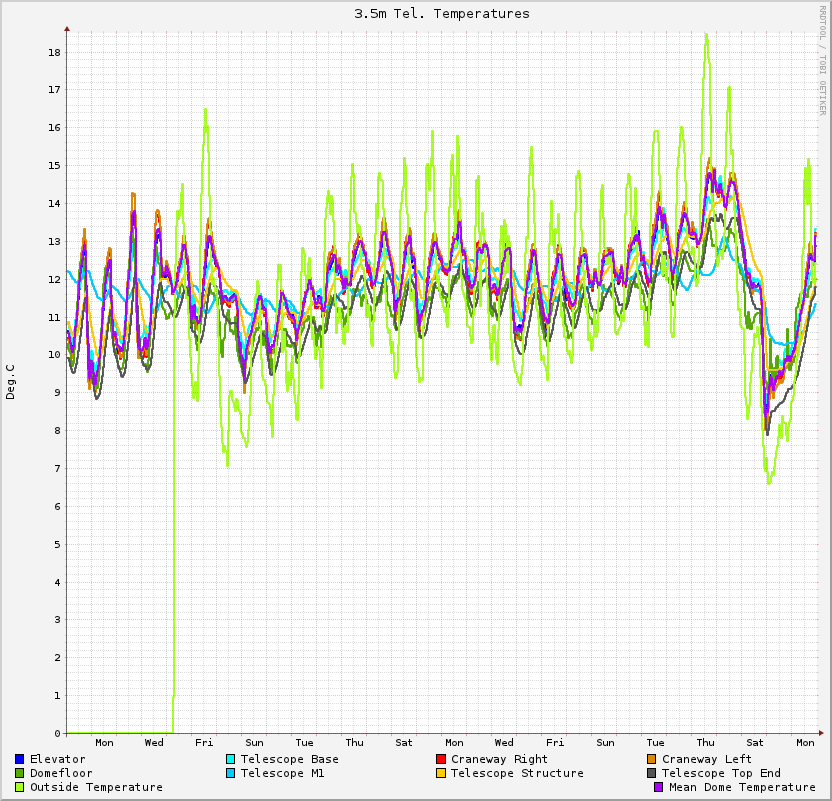Screen dimensions: 832x801
Task: Click the blue Elevator legend swatch
Action: (20, 759)
